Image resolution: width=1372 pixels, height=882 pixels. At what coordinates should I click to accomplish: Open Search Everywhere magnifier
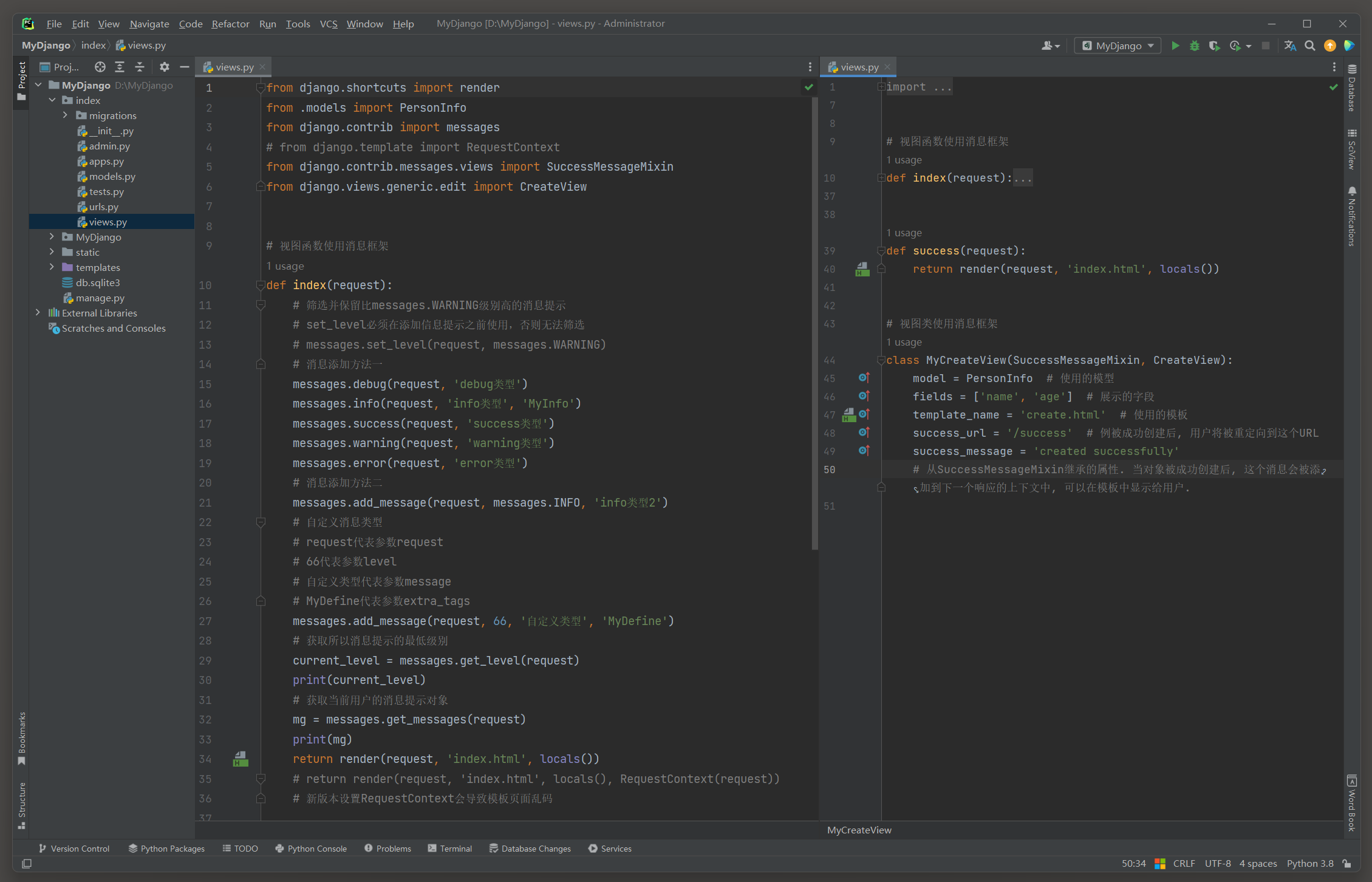click(x=1310, y=46)
